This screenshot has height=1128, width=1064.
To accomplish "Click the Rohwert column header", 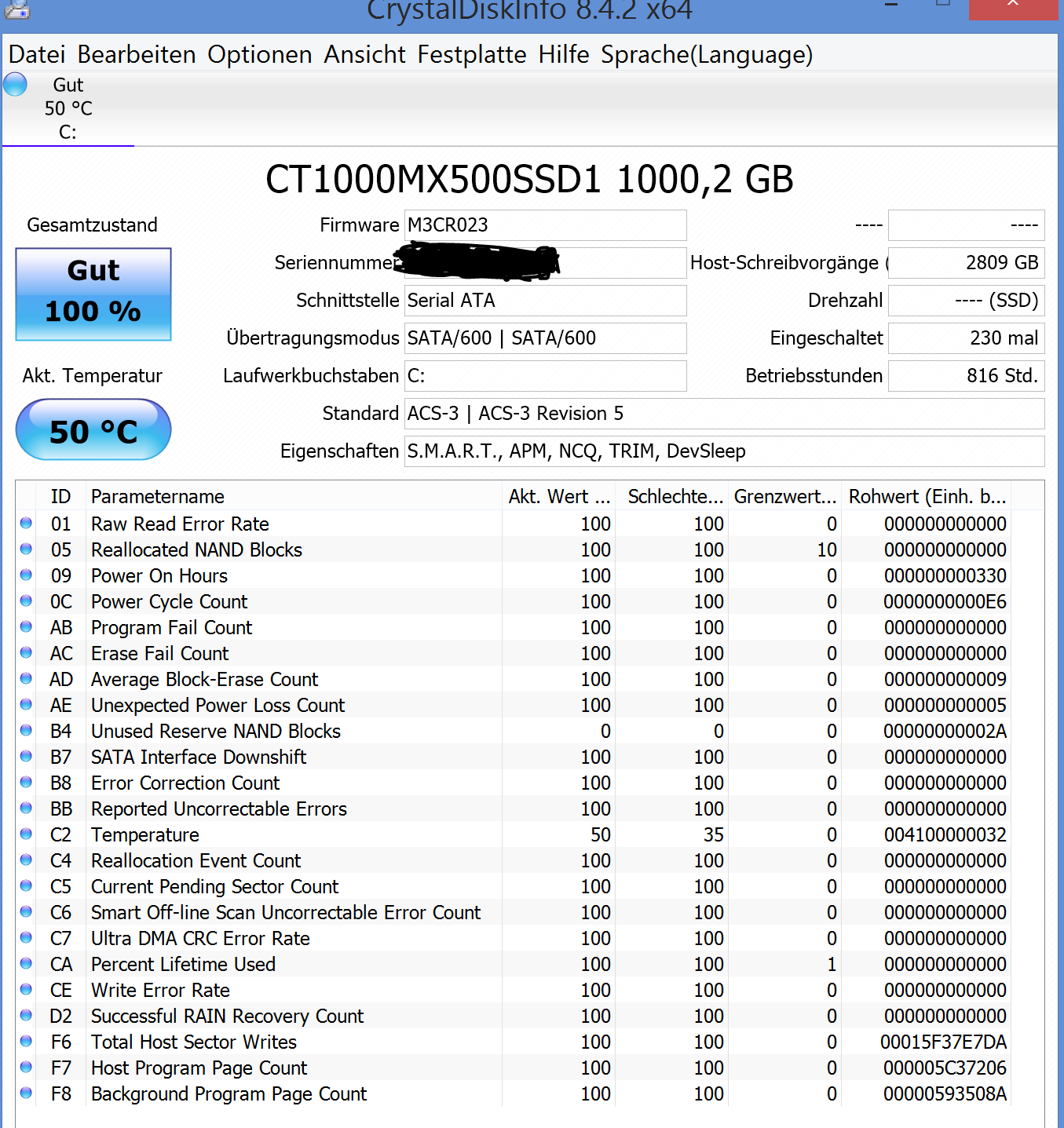I will click(x=927, y=496).
